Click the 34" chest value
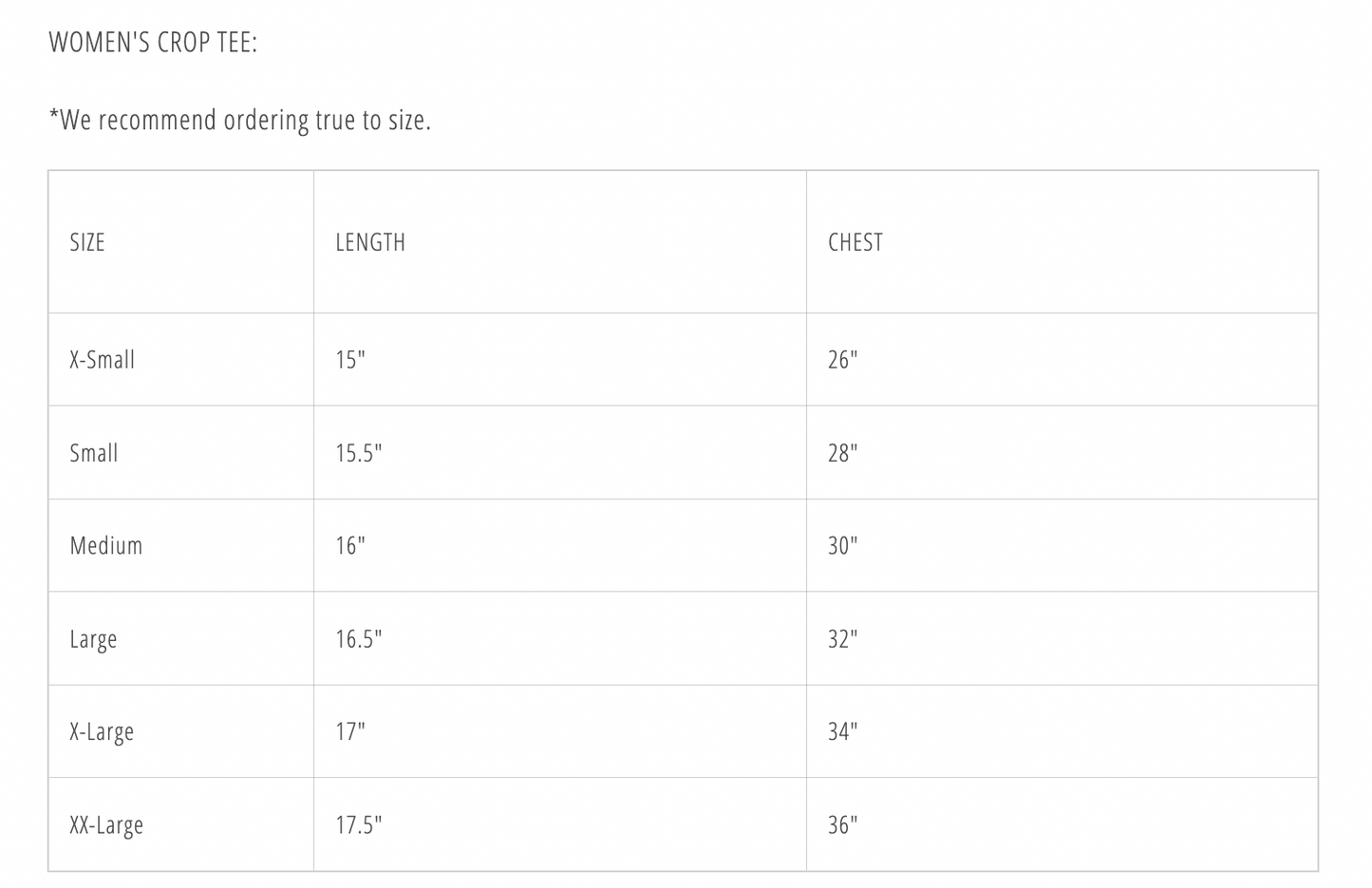This screenshot has width=1372, height=888. coord(843,732)
